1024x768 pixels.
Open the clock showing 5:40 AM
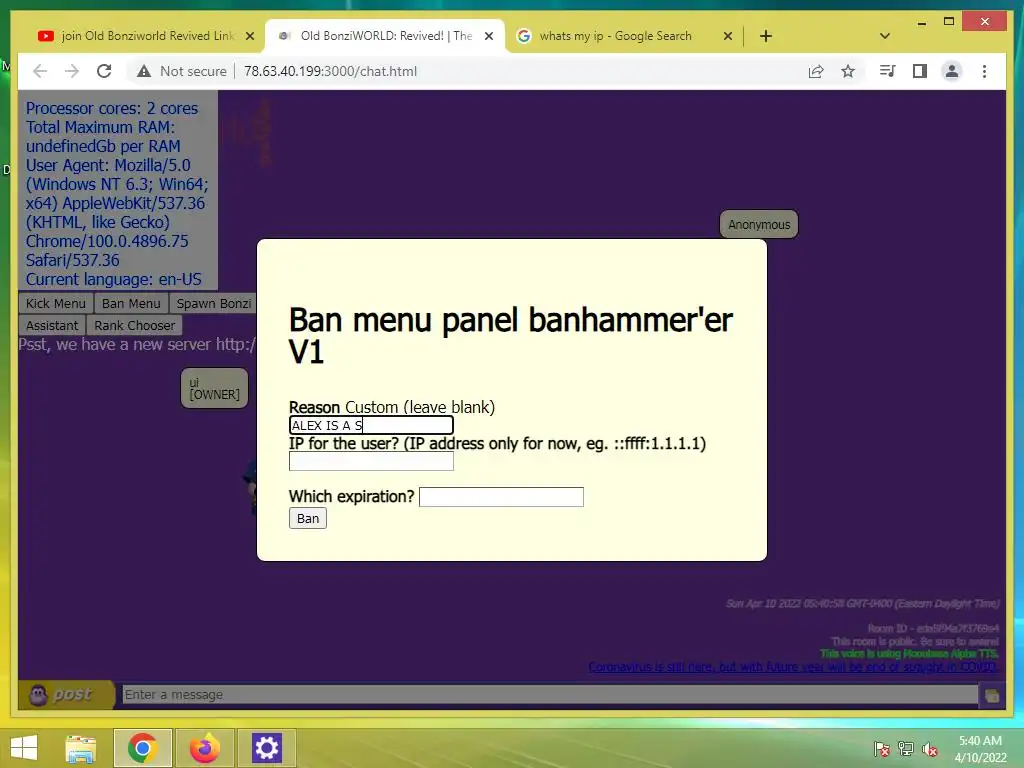tap(980, 749)
